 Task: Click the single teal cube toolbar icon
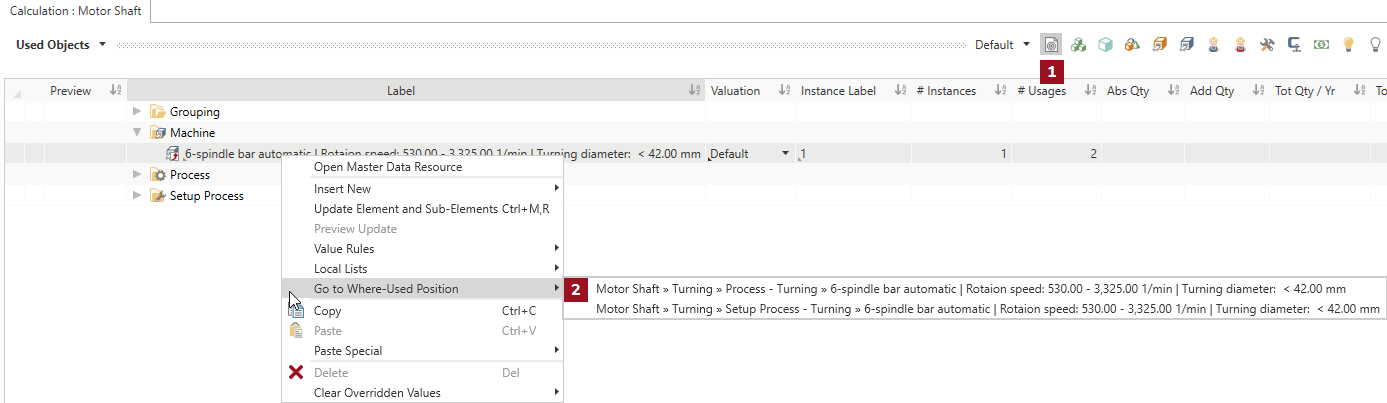(x=1105, y=44)
